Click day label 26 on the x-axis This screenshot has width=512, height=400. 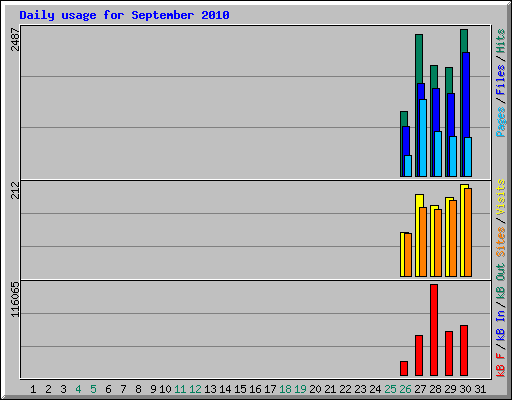tap(405, 389)
